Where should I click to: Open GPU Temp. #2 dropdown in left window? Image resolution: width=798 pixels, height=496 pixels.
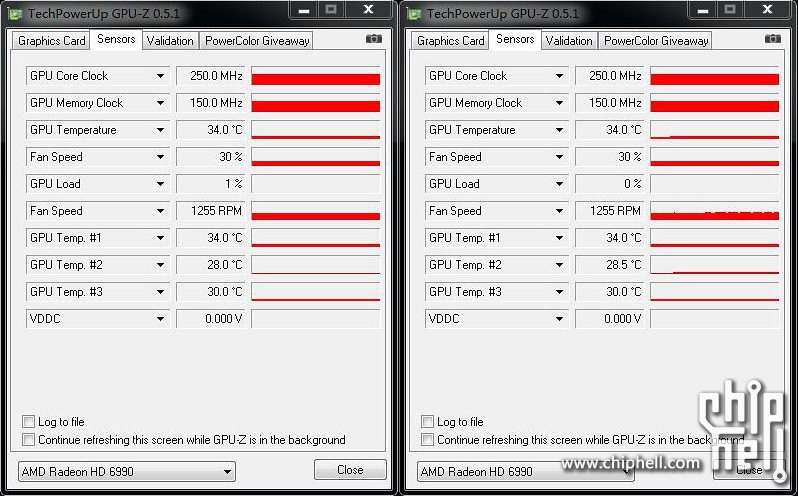pyautogui.click(x=98, y=265)
